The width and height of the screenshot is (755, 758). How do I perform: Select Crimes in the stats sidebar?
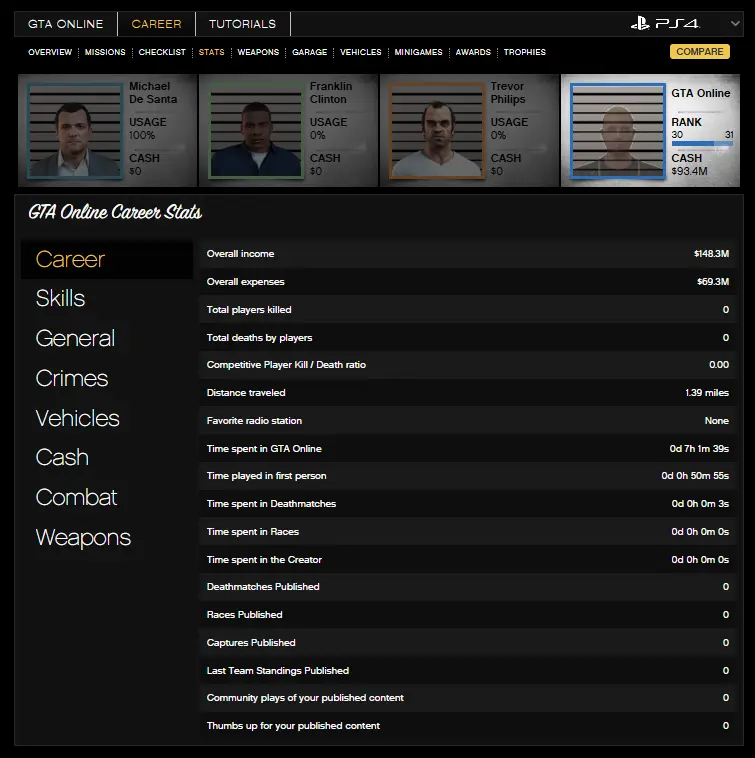click(72, 379)
